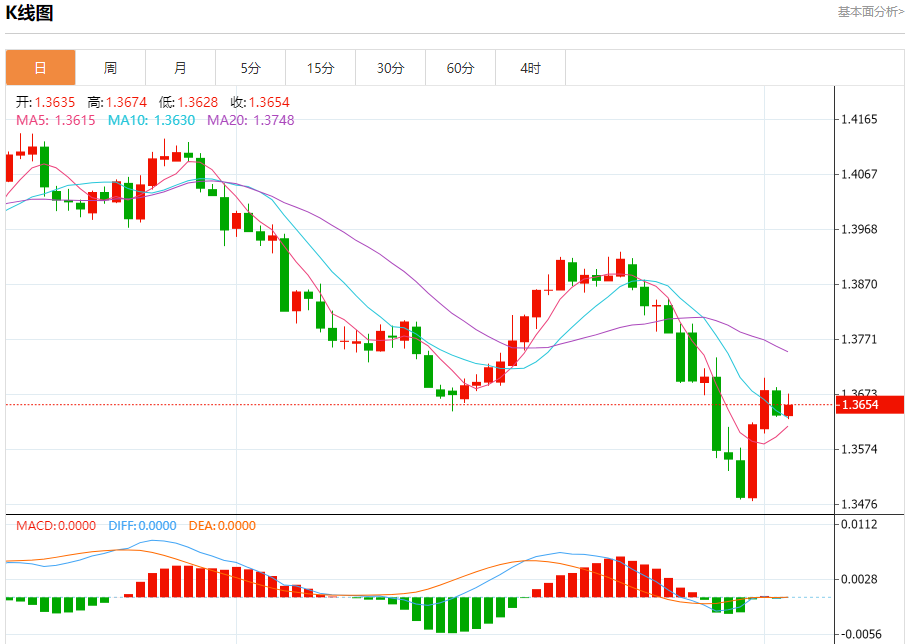Open the 基本面分析 link
The image size is (913, 644).
tap(870, 12)
